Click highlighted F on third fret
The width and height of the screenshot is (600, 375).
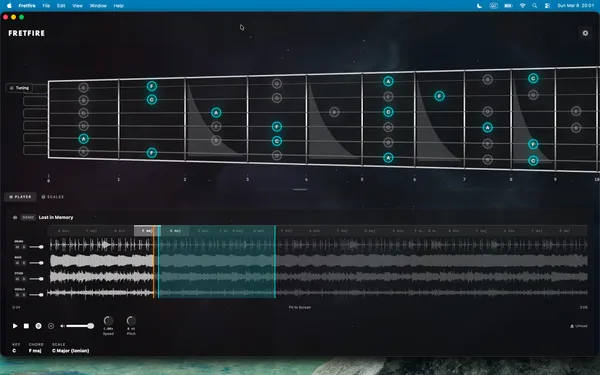[277, 126]
